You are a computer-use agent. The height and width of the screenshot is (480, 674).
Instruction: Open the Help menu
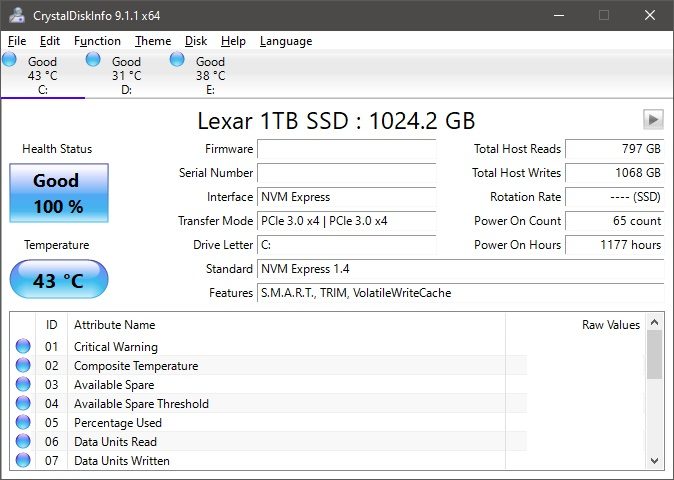[x=233, y=41]
